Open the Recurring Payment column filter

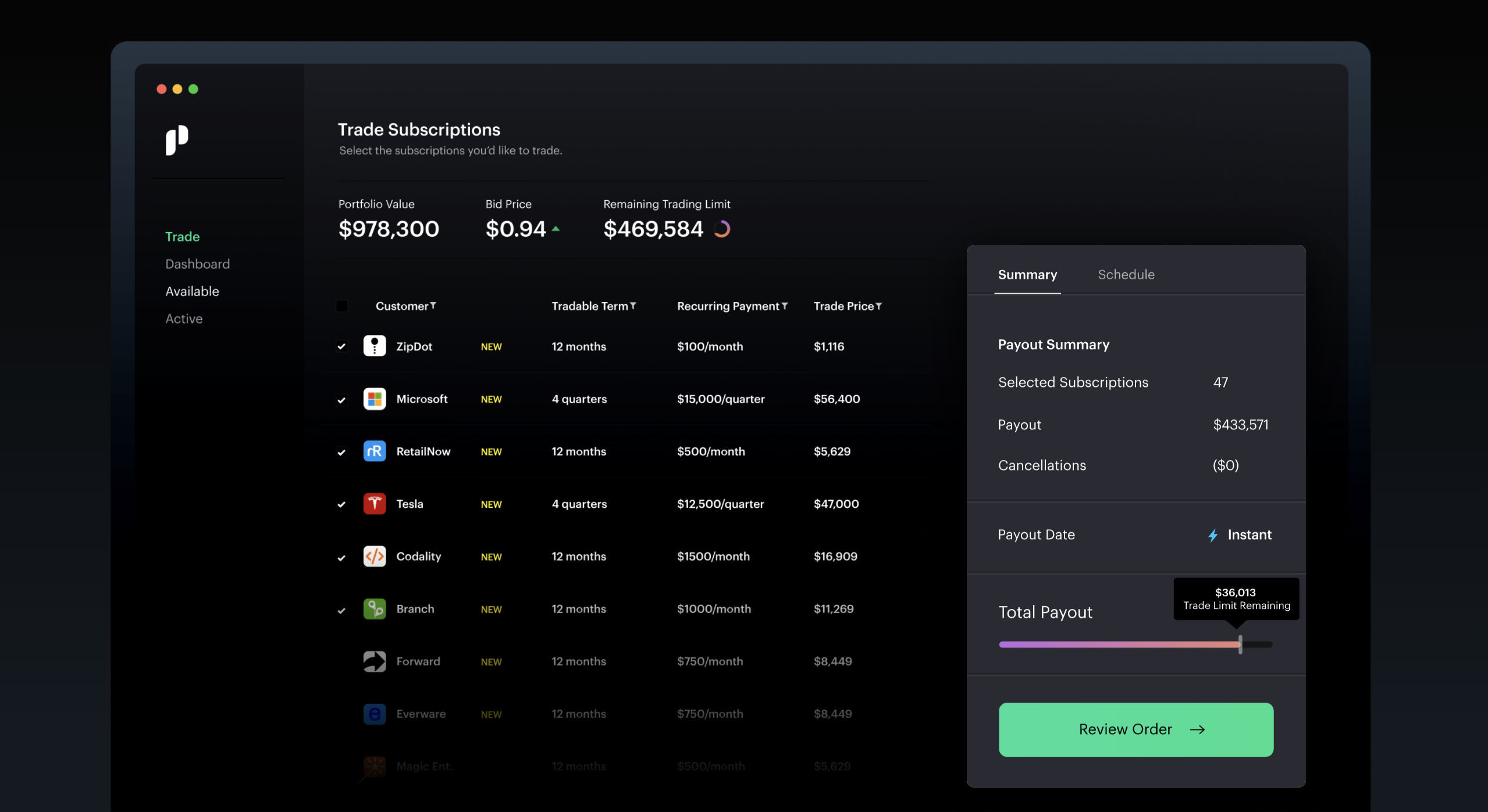coord(785,305)
